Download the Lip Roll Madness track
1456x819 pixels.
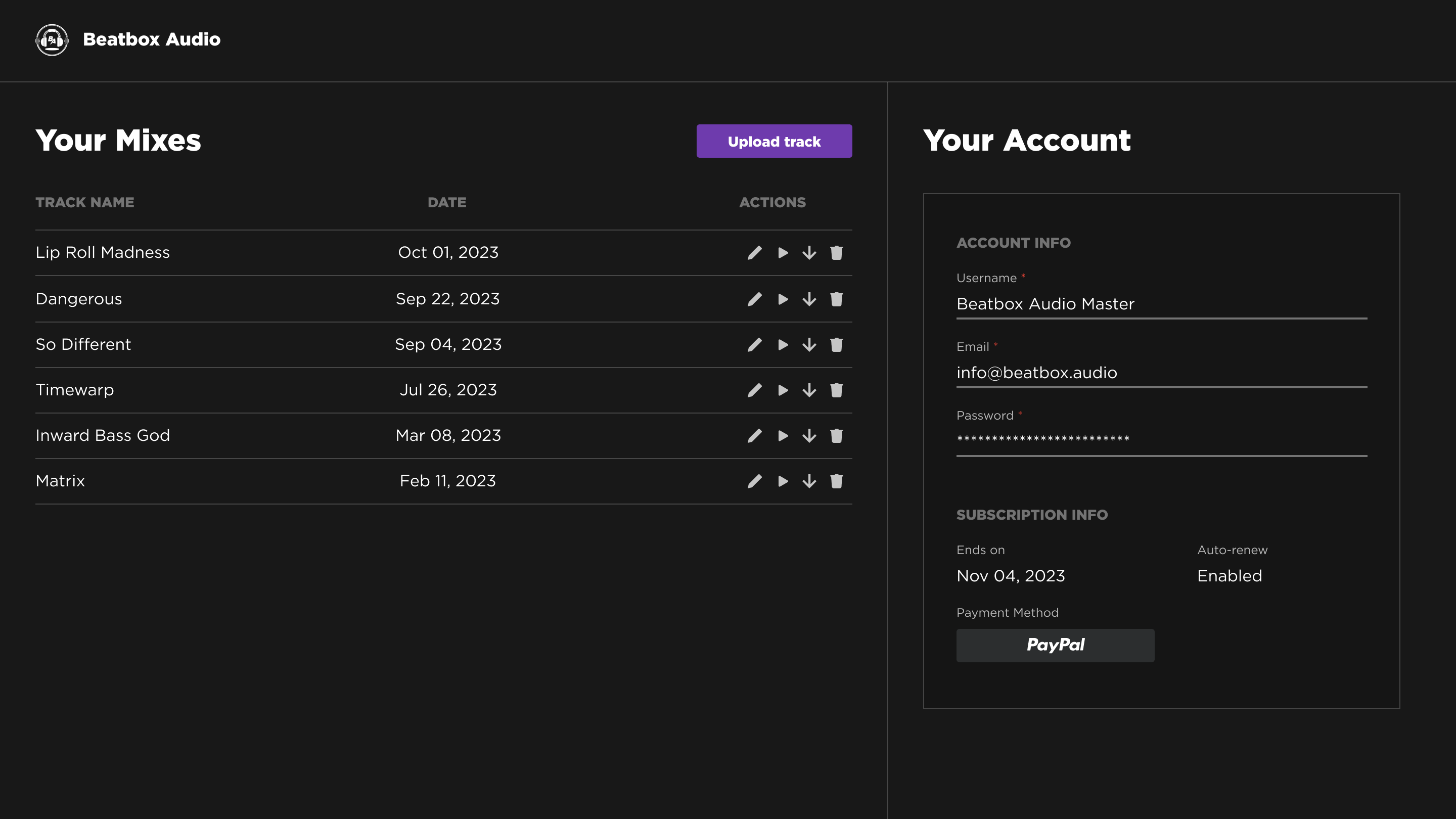click(x=809, y=253)
